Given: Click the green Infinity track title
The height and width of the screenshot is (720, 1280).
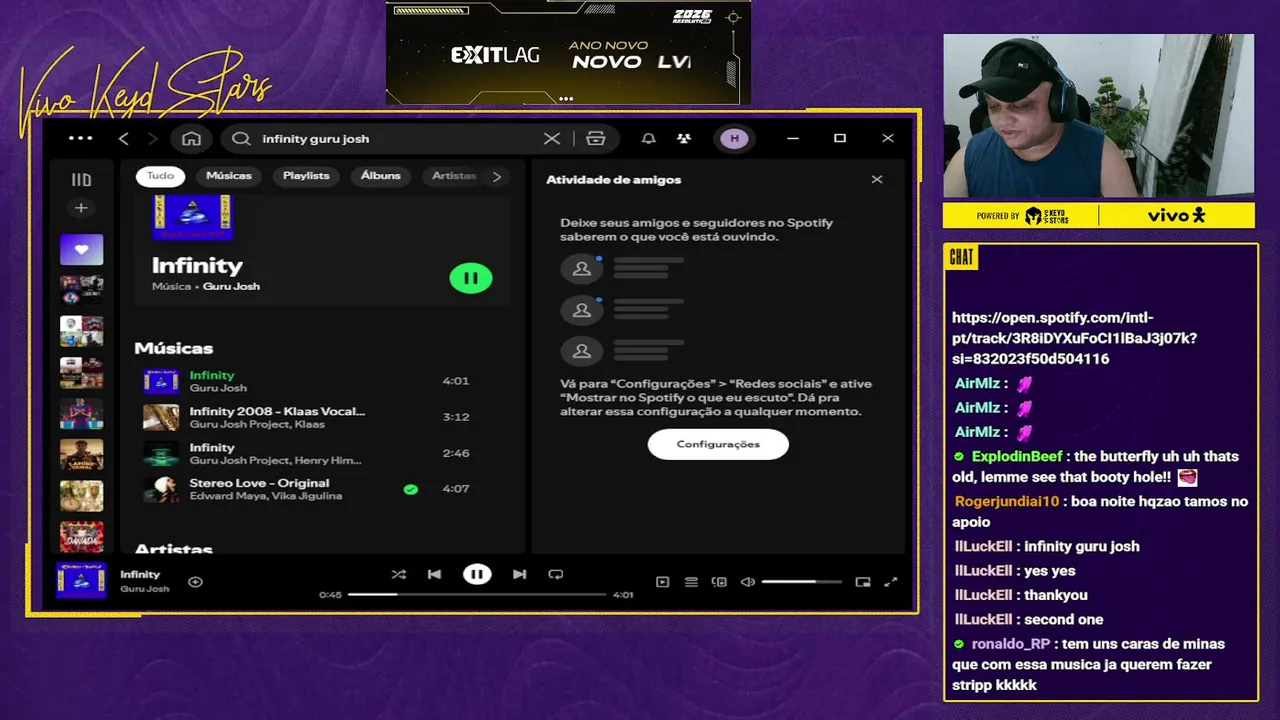Looking at the screenshot, I should pyautogui.click(x=212, y=375).
